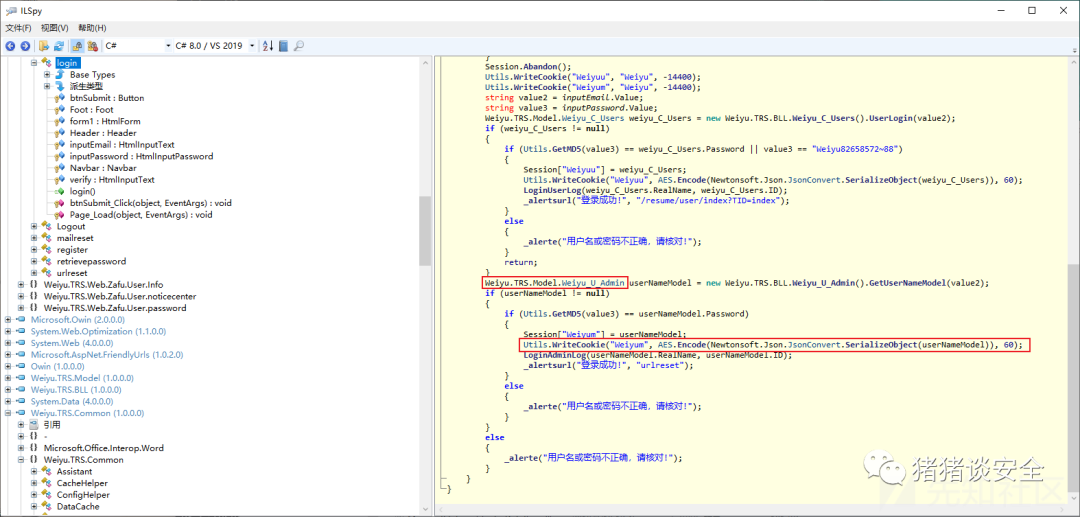Open the 文件(F) menu
This screenshot has width=1080, height=517.
coord(19,28)
